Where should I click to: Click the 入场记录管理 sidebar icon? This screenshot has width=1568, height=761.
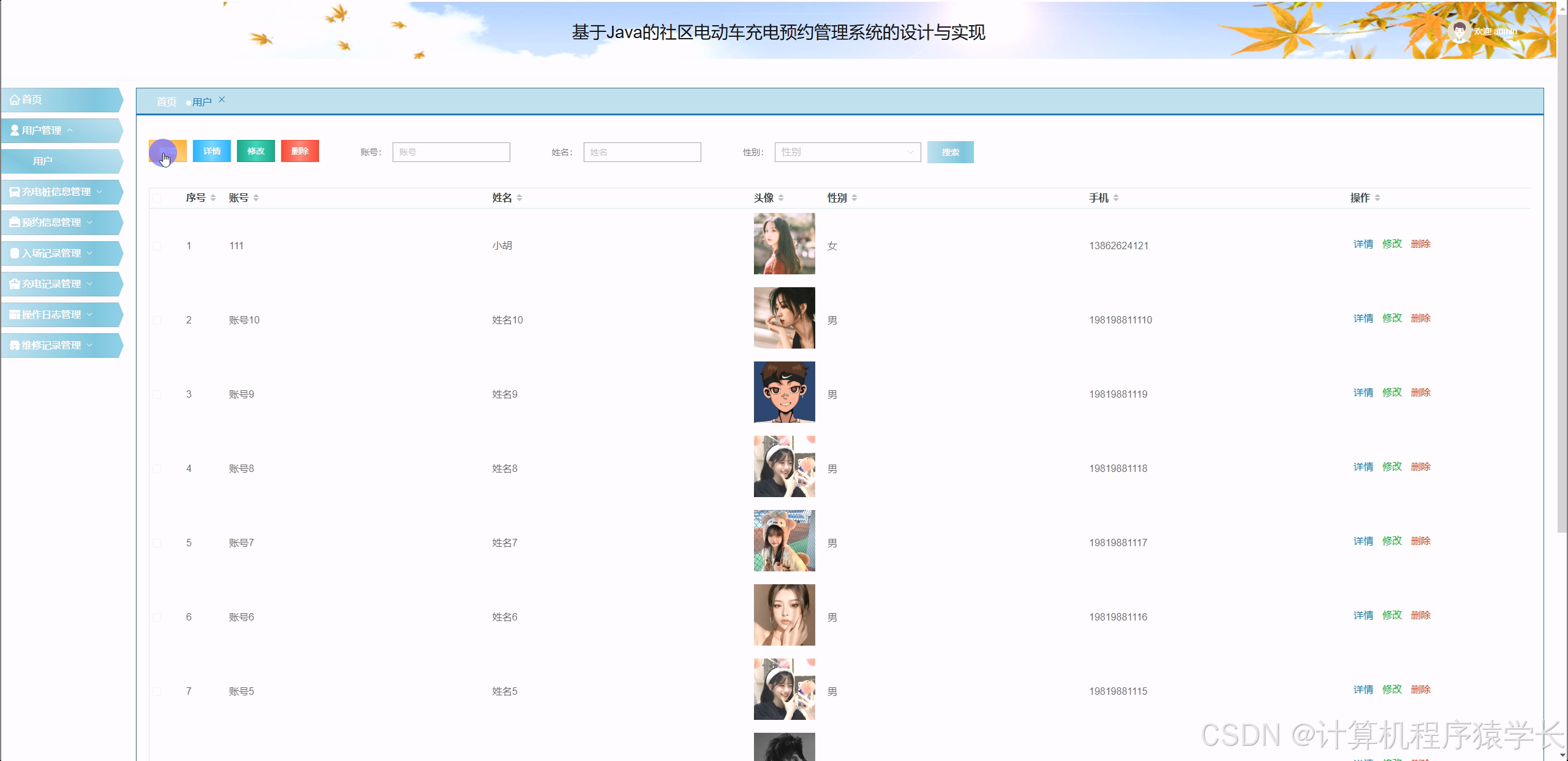[x=13, y=253]
